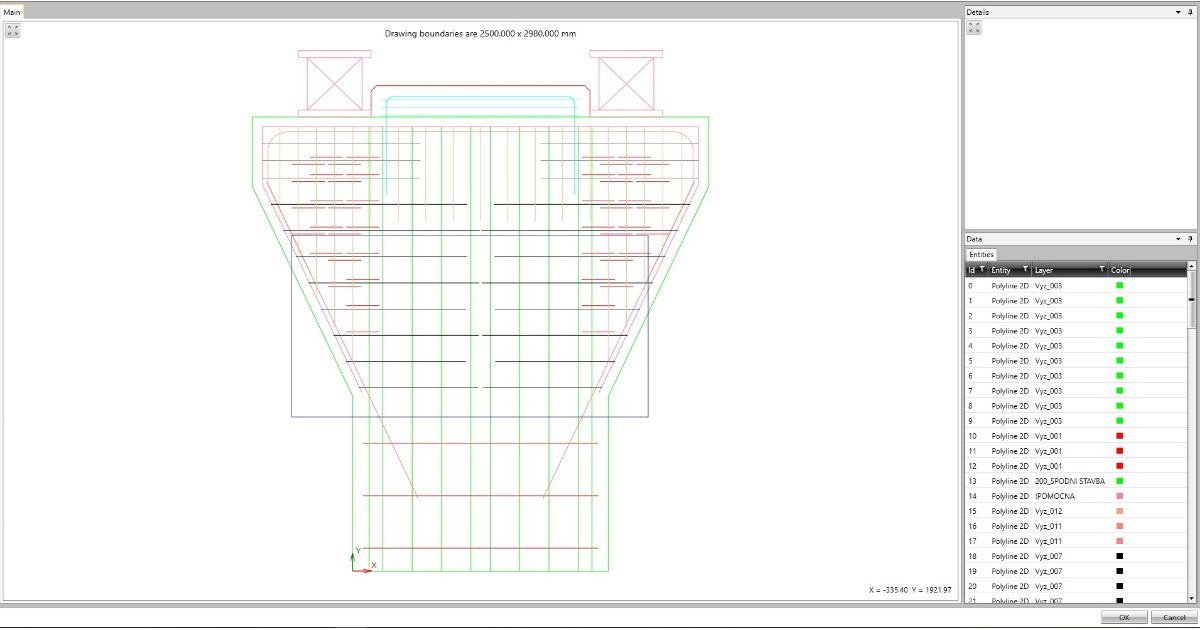
Task: Select the Entities tab
Action: tap(981, 255)
